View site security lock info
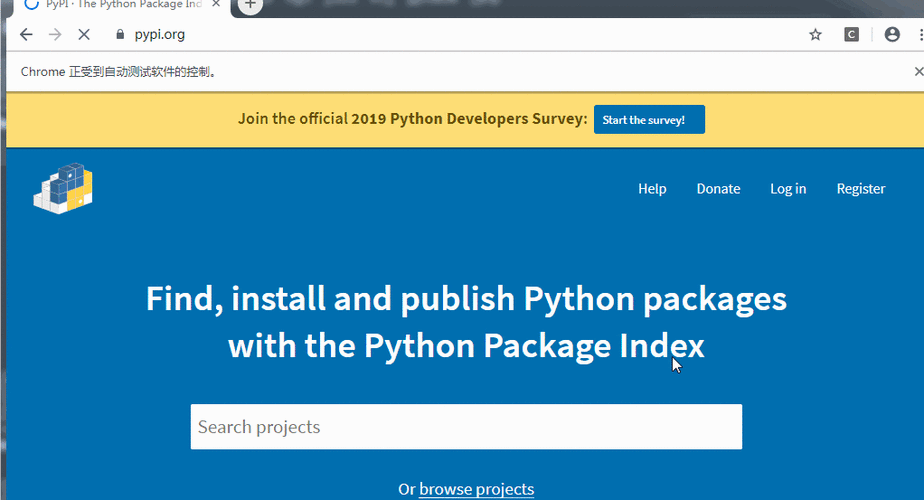This screenshot has width=924, height=500. click(x=120, y=35)
